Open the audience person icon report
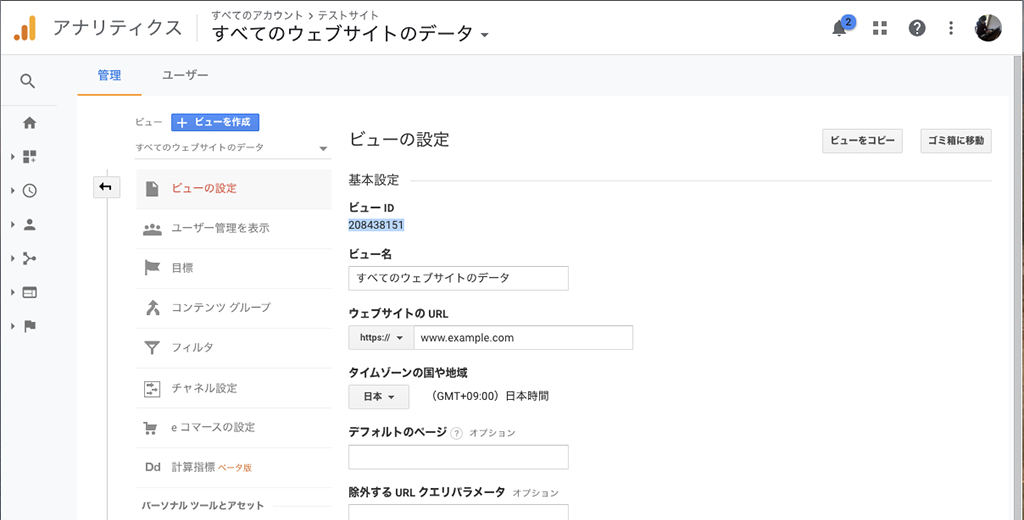The height and width of the screenshot is (520, 1024). click(29, 225)
